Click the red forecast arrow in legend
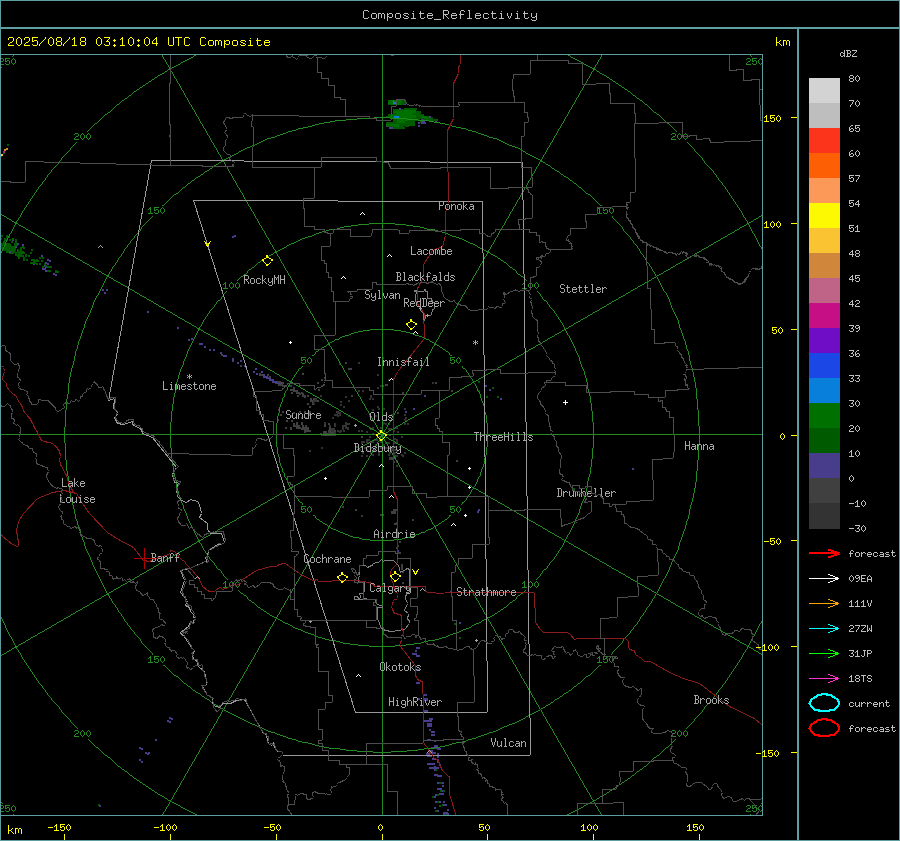 click(x=824, y=553)
